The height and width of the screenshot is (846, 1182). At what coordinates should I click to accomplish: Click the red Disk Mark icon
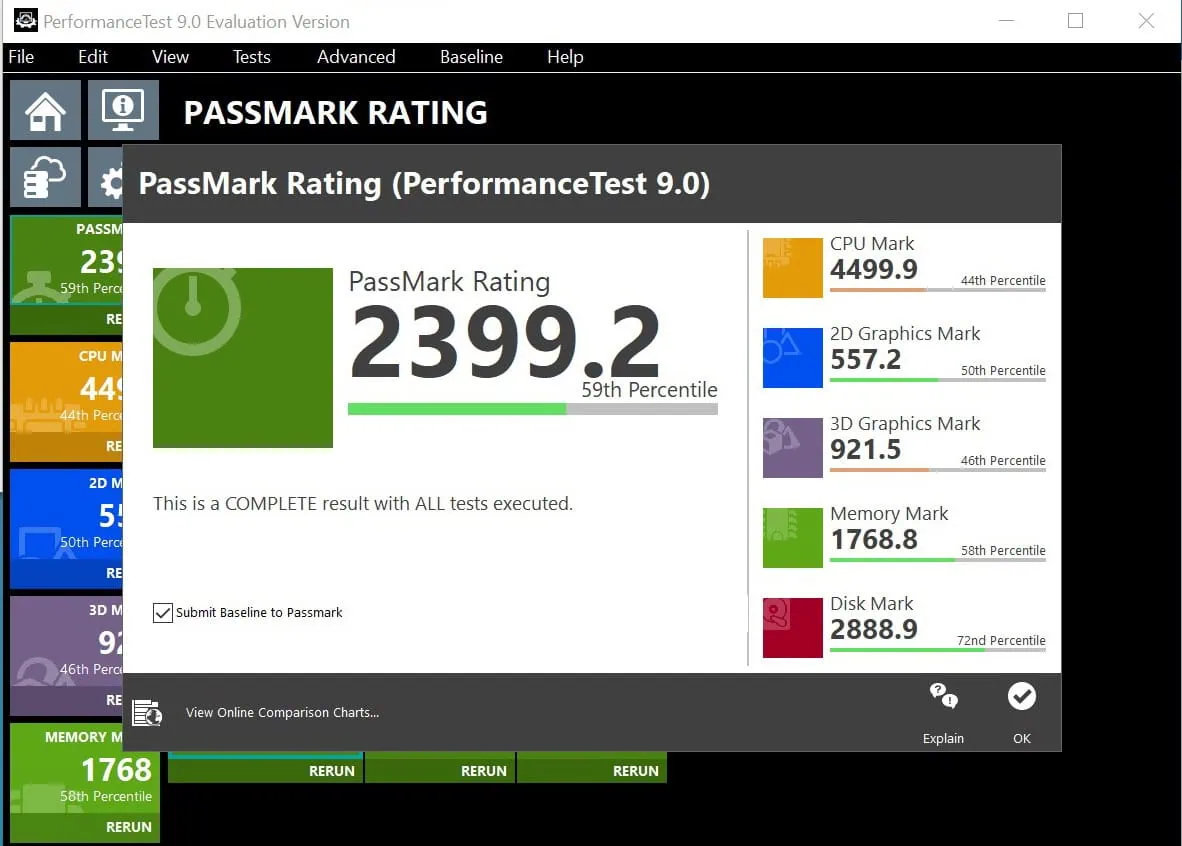tap(792, 628)
